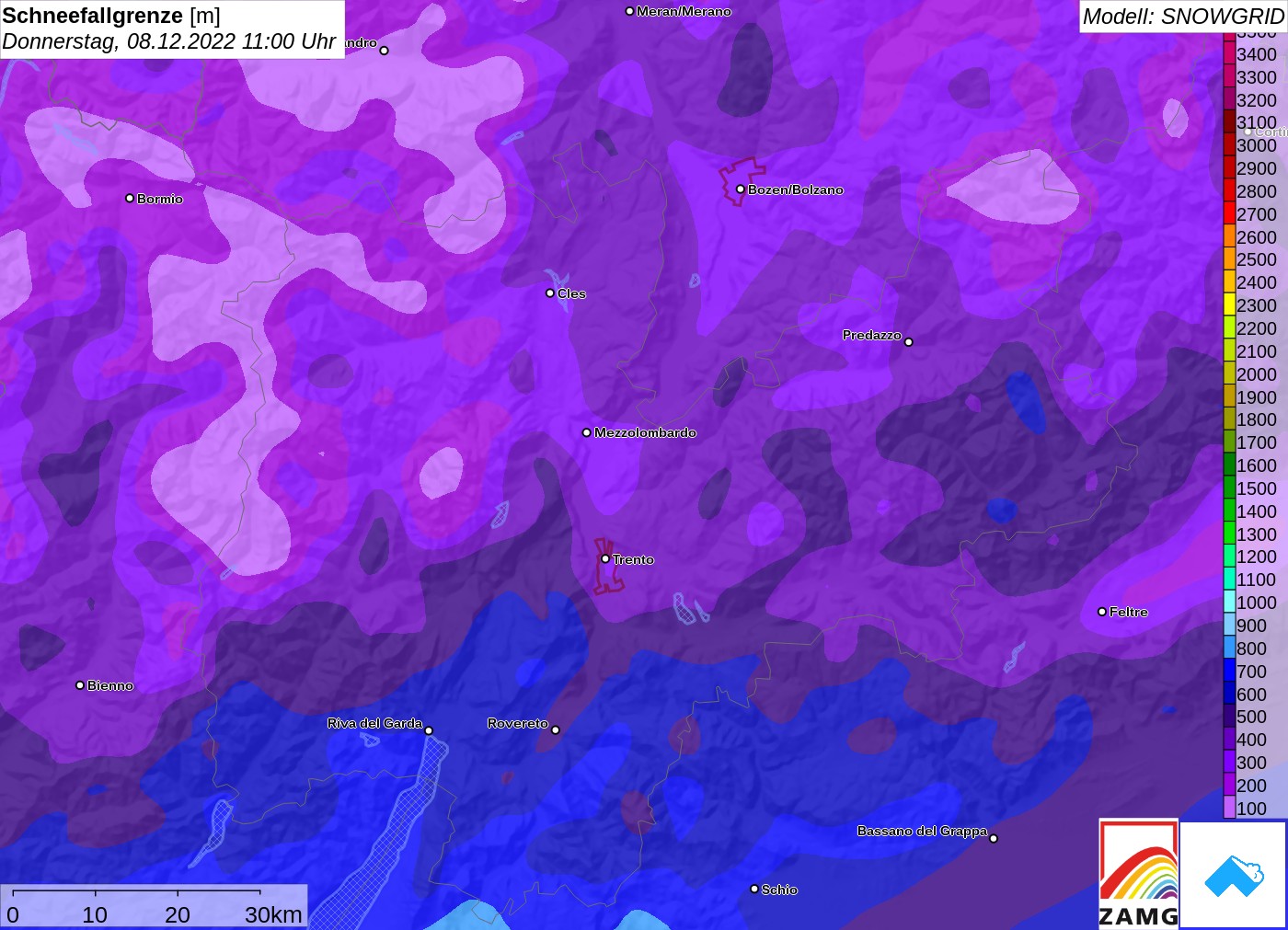Click the 1700 legend value
The width and height of the screenshot is (1288, 930).
(x=1257, y=442)
